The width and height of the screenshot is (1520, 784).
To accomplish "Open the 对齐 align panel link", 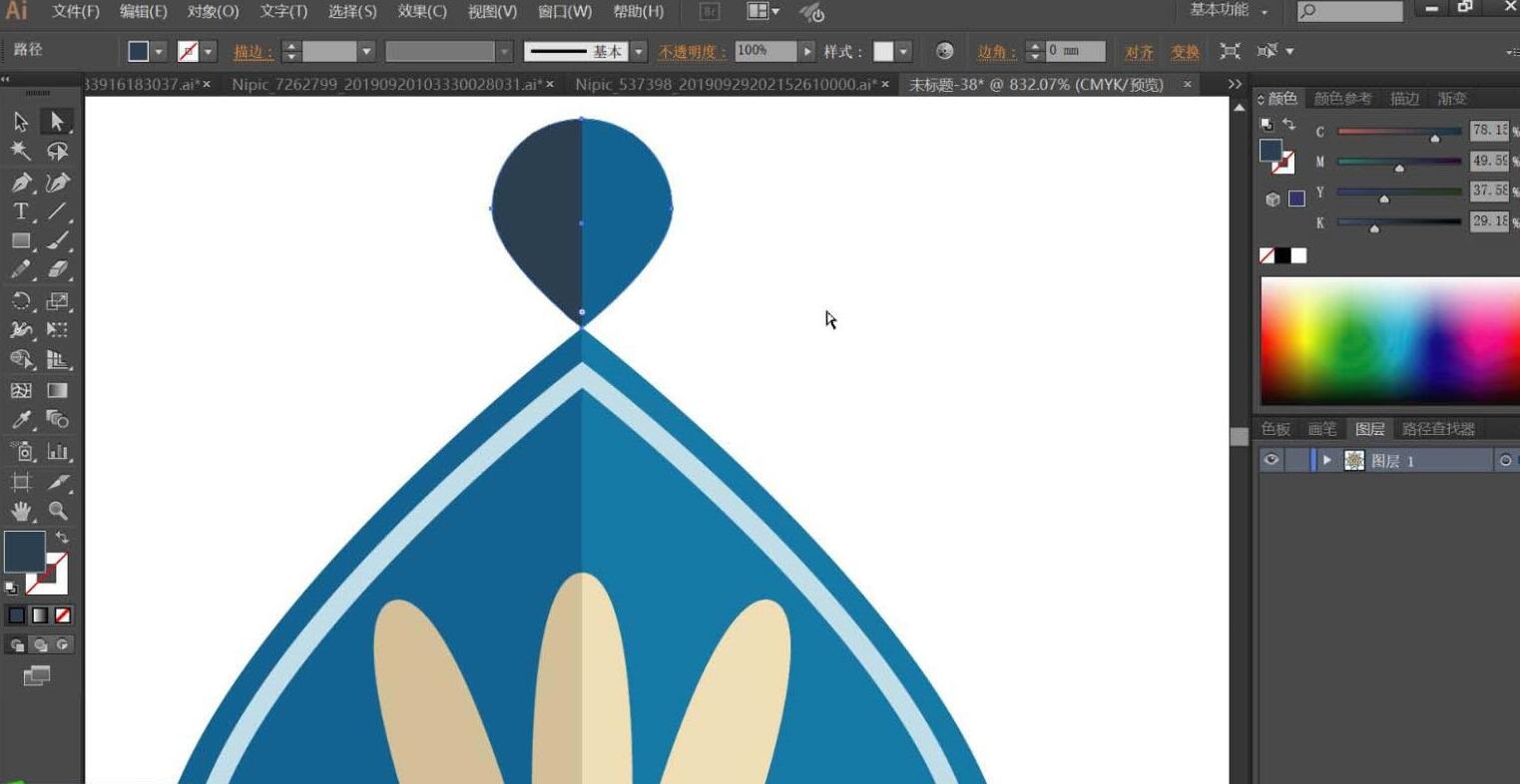I will (1139, 52).
